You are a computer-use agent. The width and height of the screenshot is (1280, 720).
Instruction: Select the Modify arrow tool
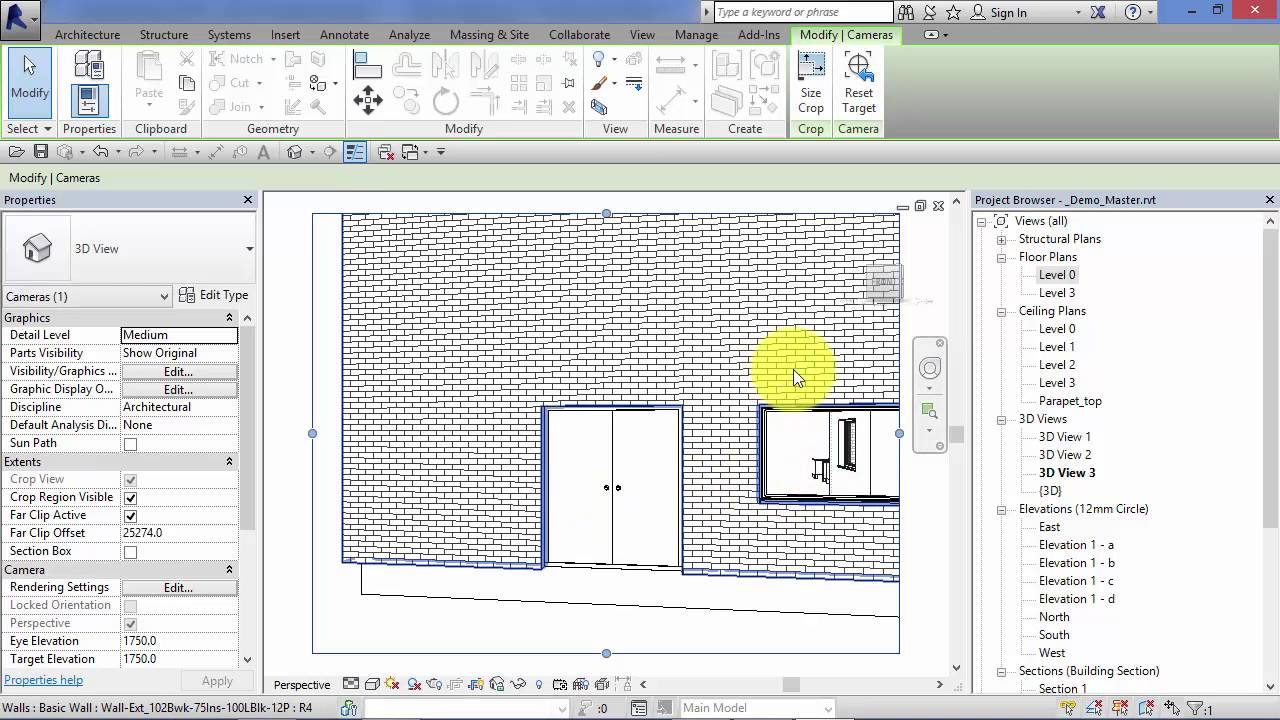(x=30, y=83)
